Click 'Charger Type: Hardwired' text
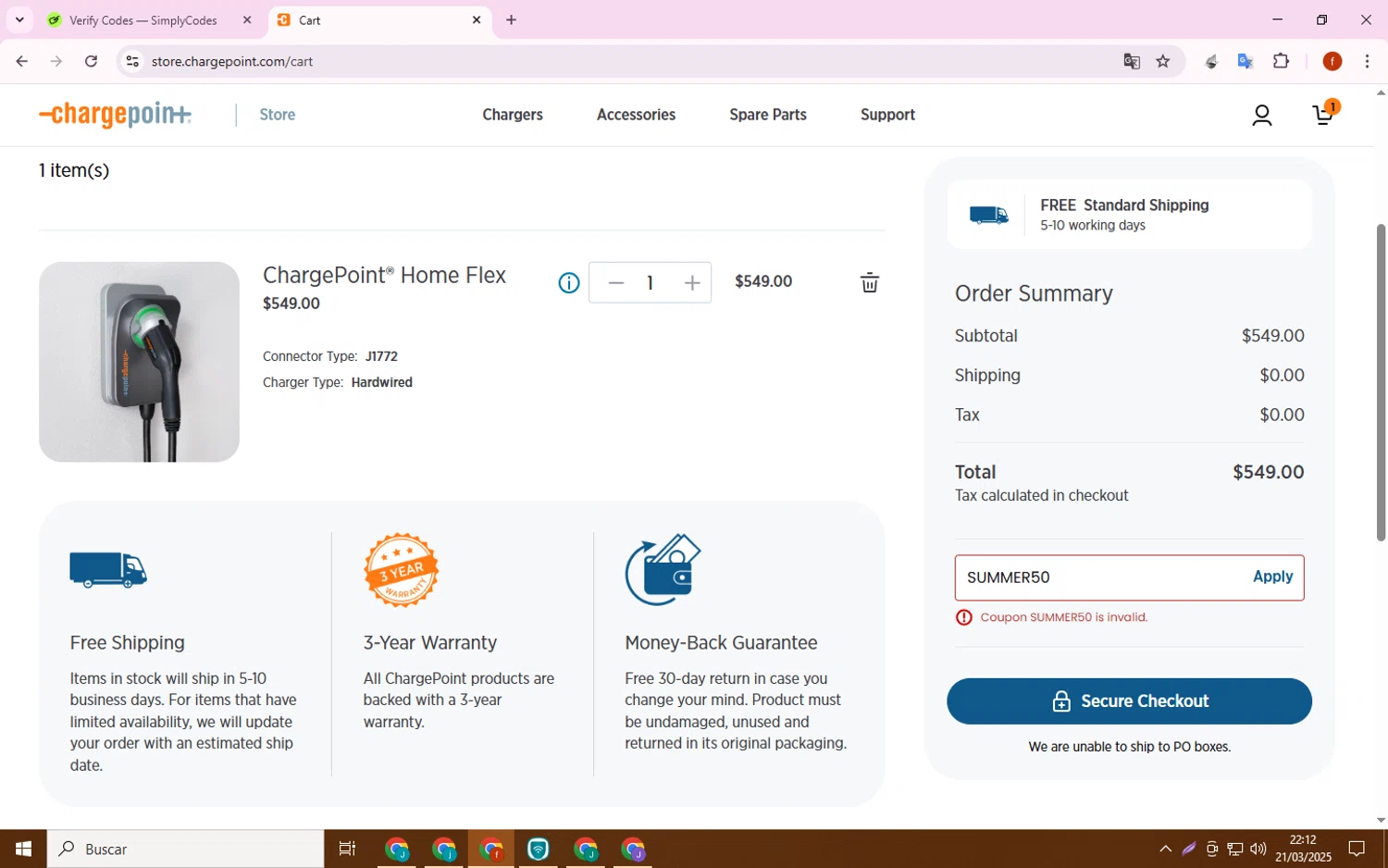The image size is (1388, 868). coord(338,382)
